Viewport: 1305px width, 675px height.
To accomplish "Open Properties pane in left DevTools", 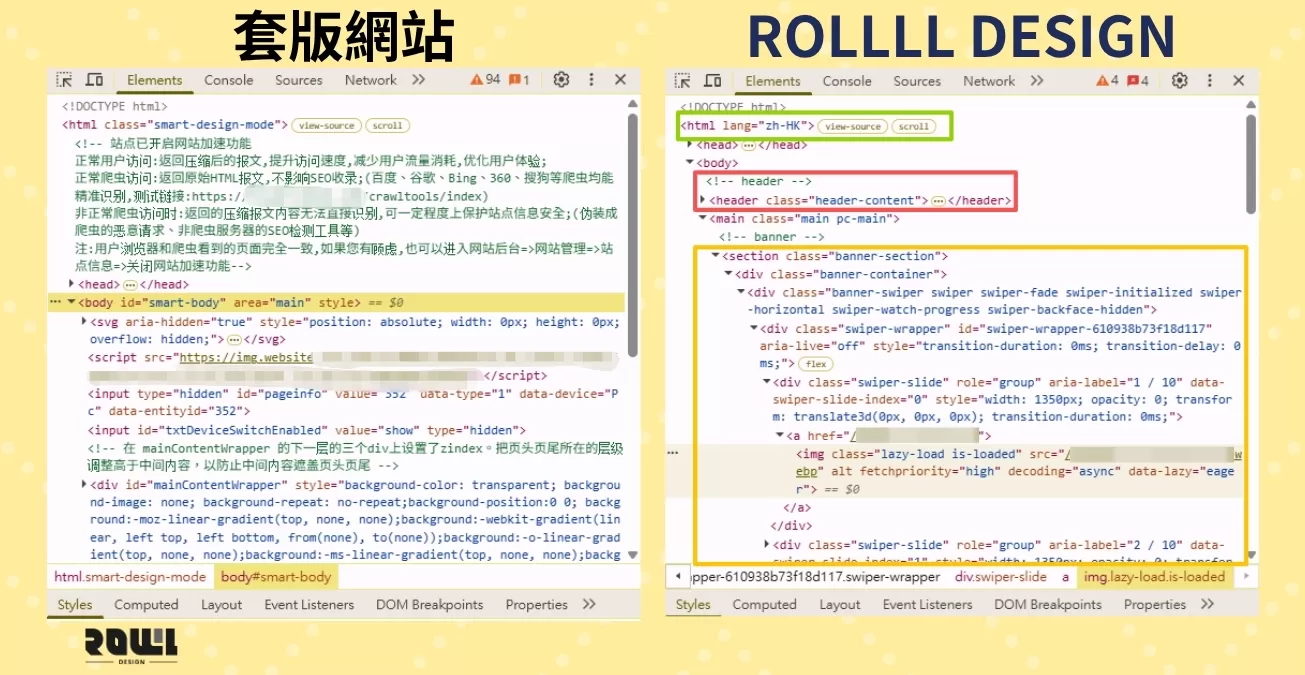I will click(x=537, y=604).
